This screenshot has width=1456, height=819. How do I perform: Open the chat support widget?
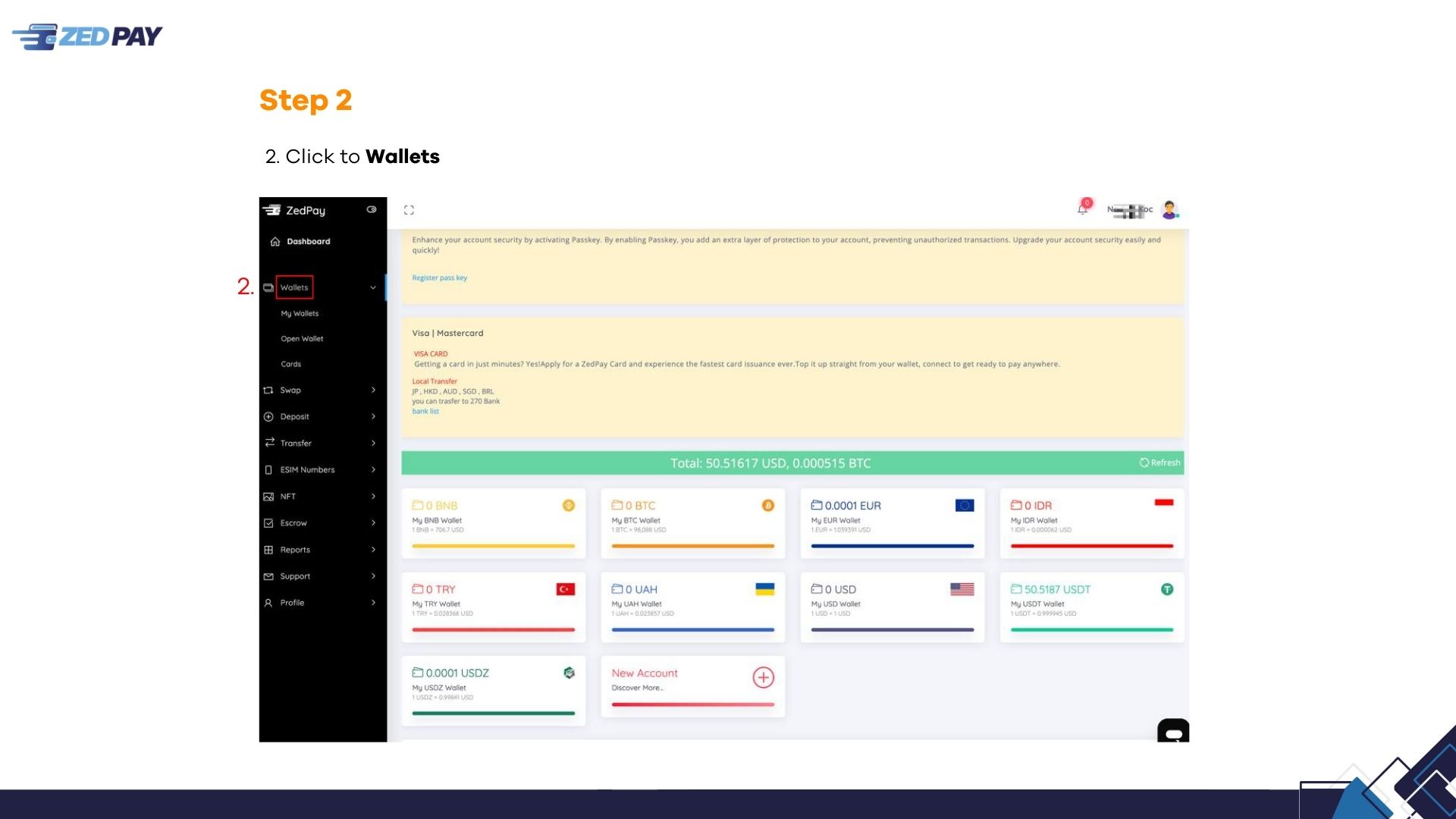click(1173, 731)
